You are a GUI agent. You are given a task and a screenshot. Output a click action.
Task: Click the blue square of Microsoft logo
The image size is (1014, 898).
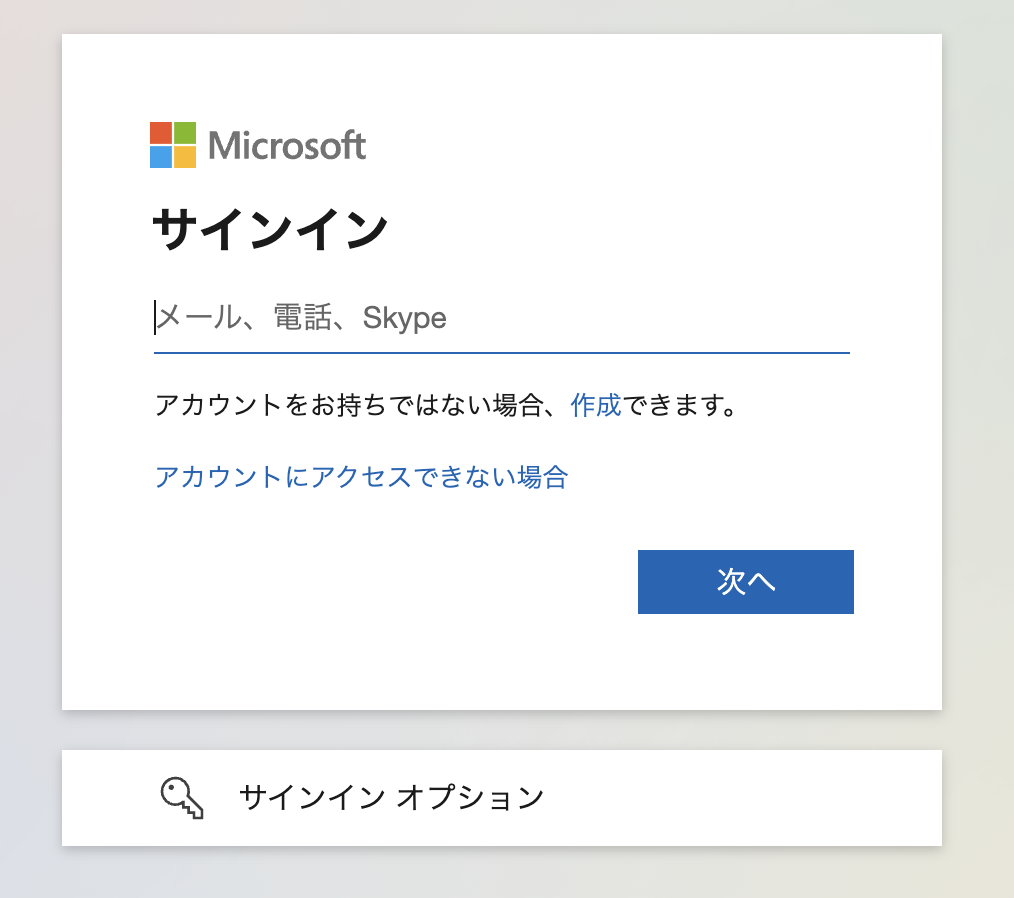tap(161, 157)
